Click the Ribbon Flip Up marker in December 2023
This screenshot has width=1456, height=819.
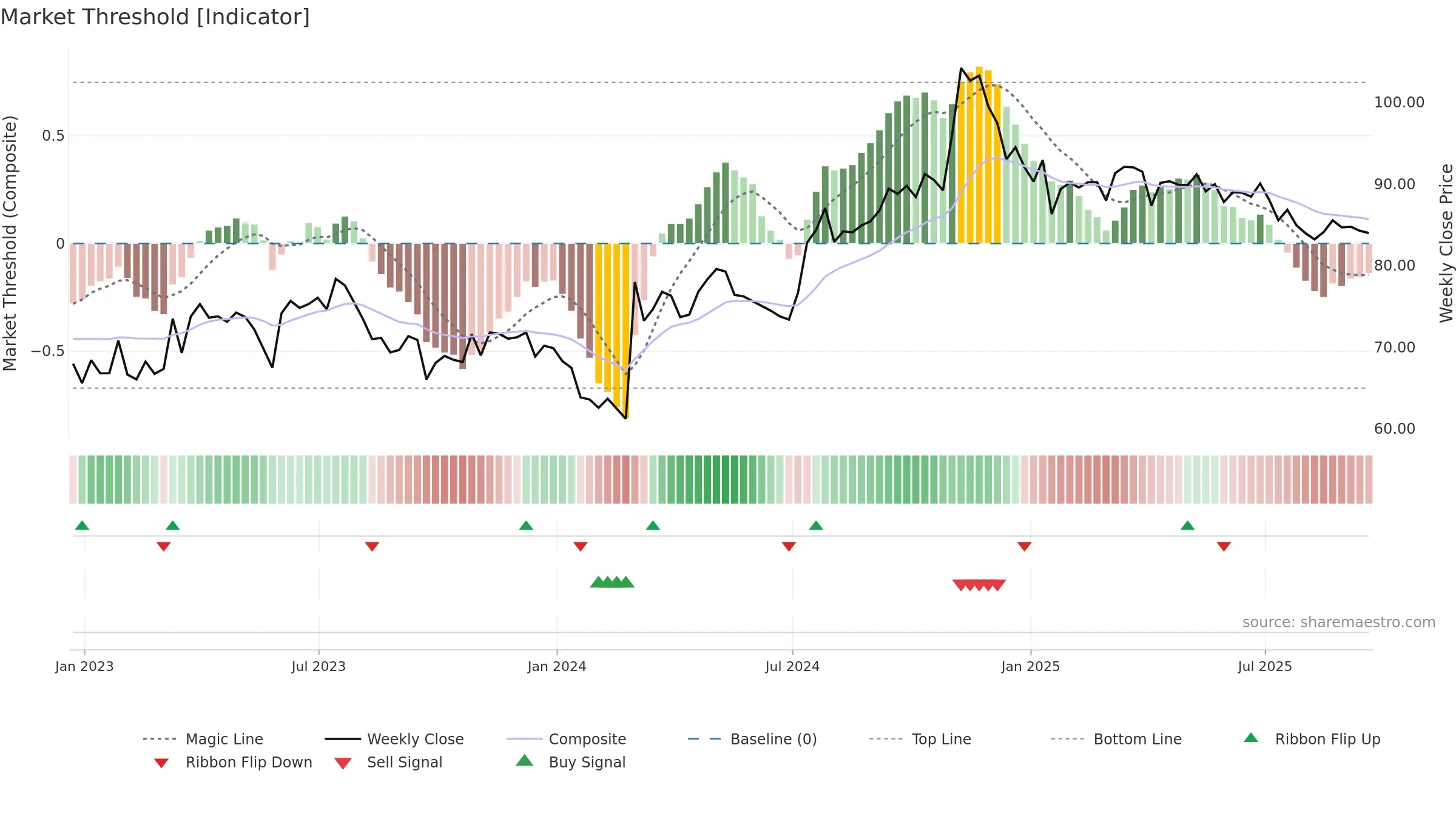[x=526, y=525]
